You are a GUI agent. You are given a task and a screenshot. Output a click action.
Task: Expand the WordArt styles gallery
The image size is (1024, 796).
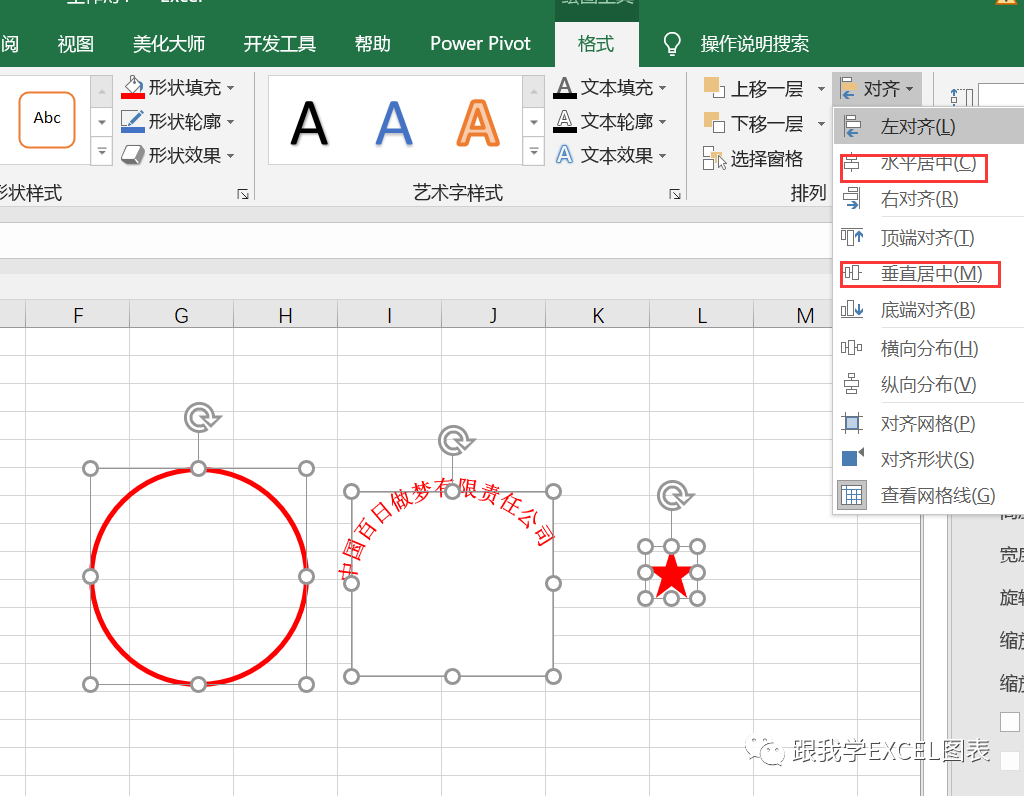coord(534,152)
